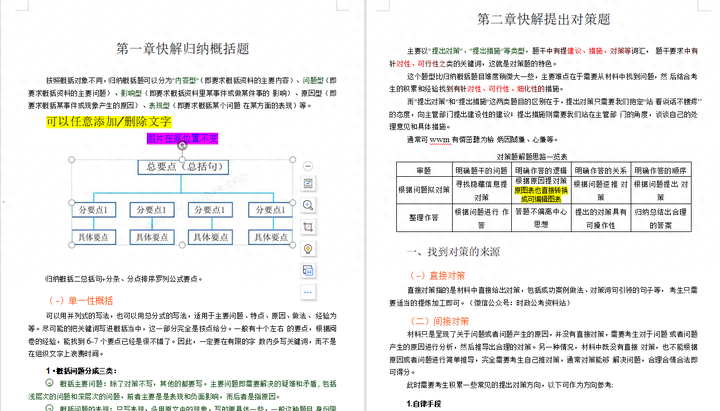Click the purple highlighted 图片在原位置不变 text
The height and width of the screenshot is (411, 720).
(182, 139)
